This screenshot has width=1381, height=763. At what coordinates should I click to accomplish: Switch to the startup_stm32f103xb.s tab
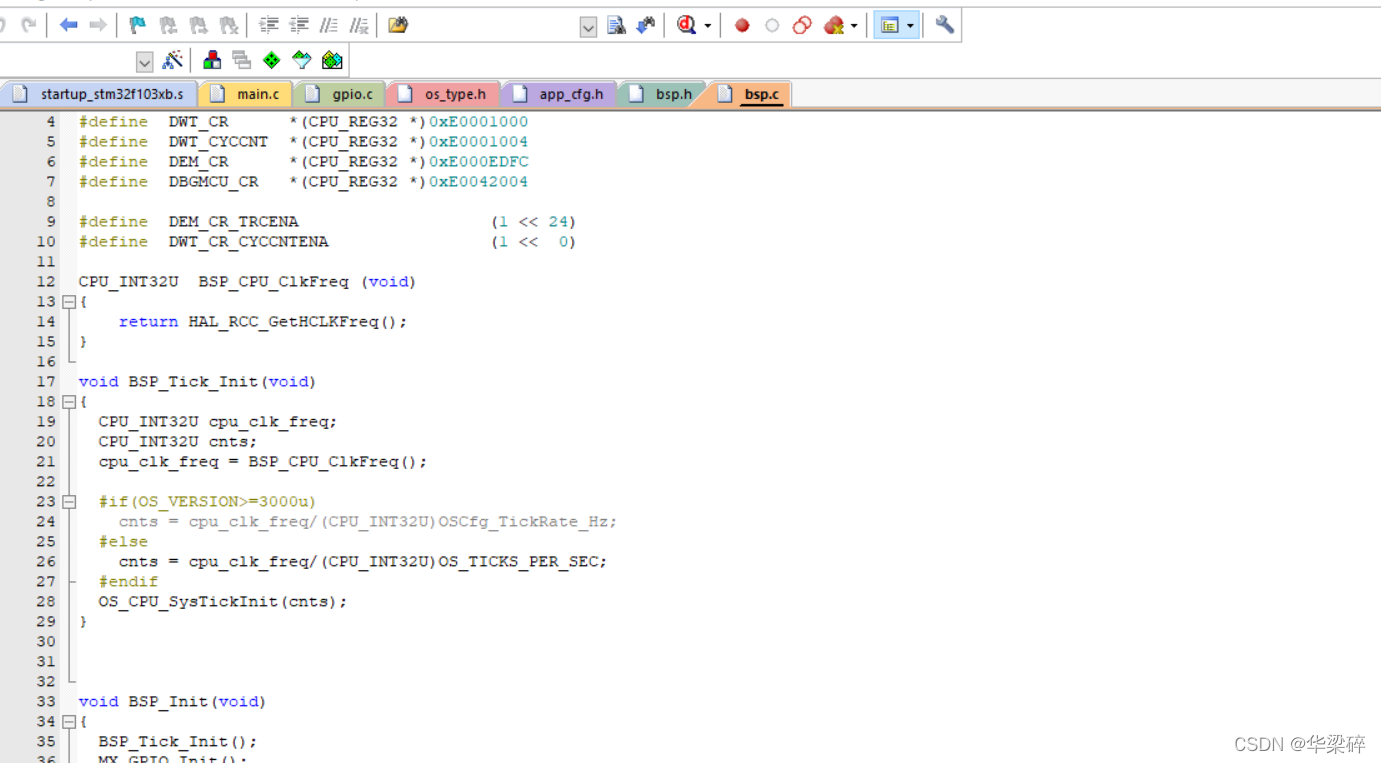tap(99, 94)
